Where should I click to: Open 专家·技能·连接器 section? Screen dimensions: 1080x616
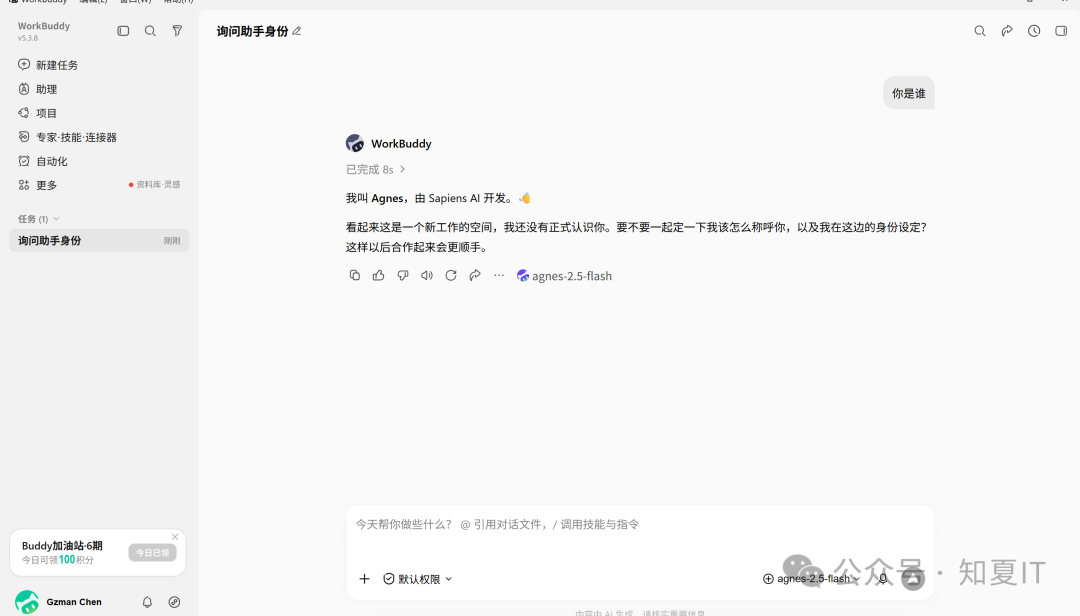(x=68, y=137)
